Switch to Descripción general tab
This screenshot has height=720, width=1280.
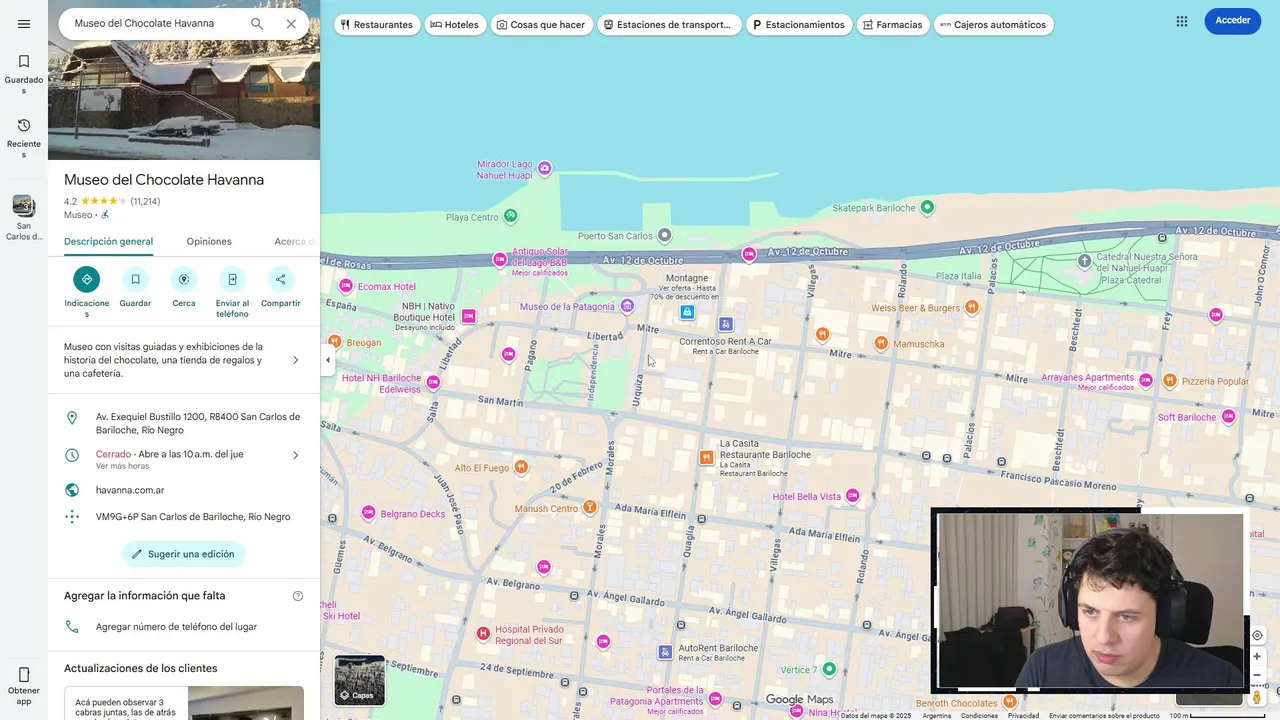108,241
